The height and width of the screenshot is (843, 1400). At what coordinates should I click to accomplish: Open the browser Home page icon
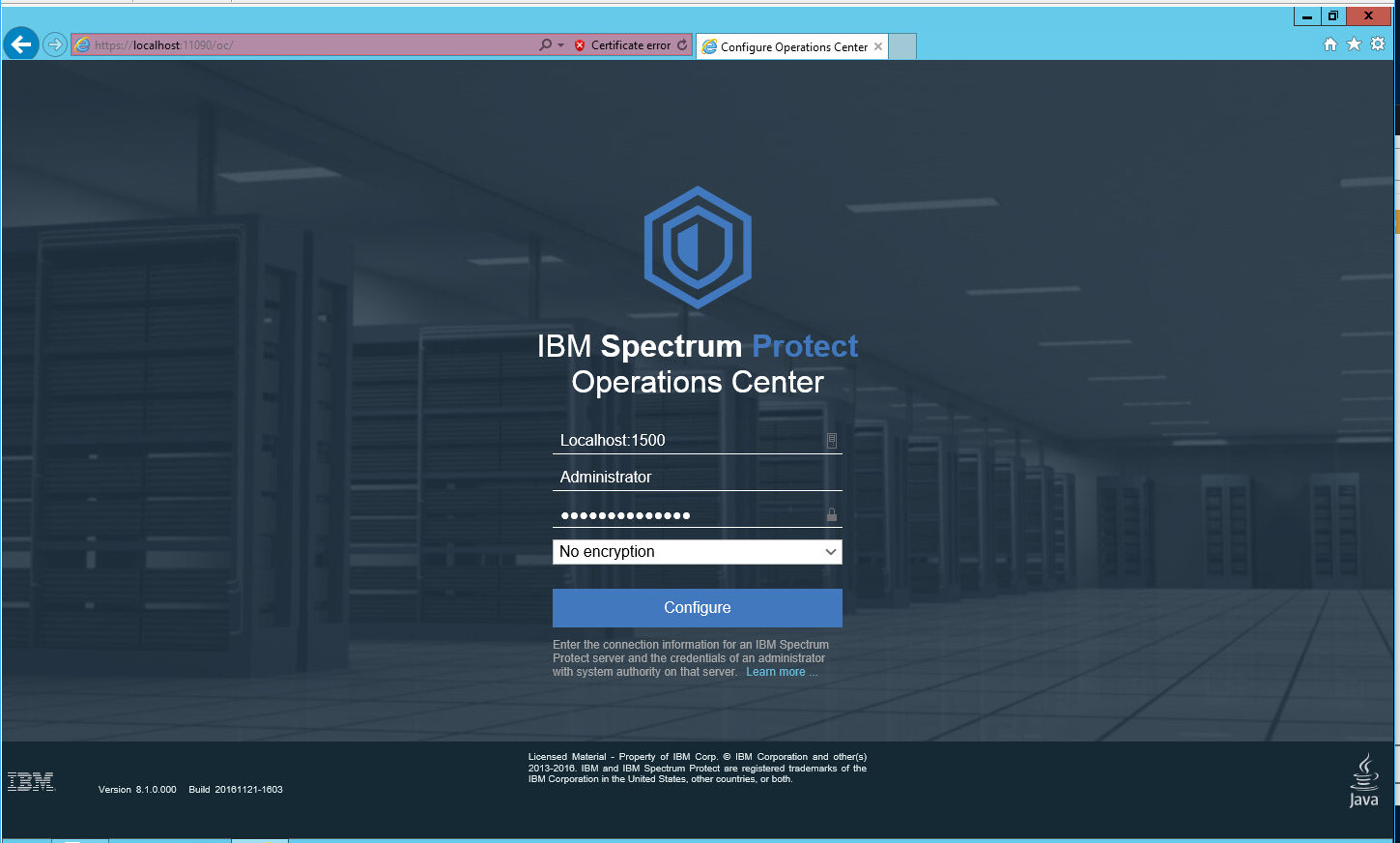tap(1330, 44)
